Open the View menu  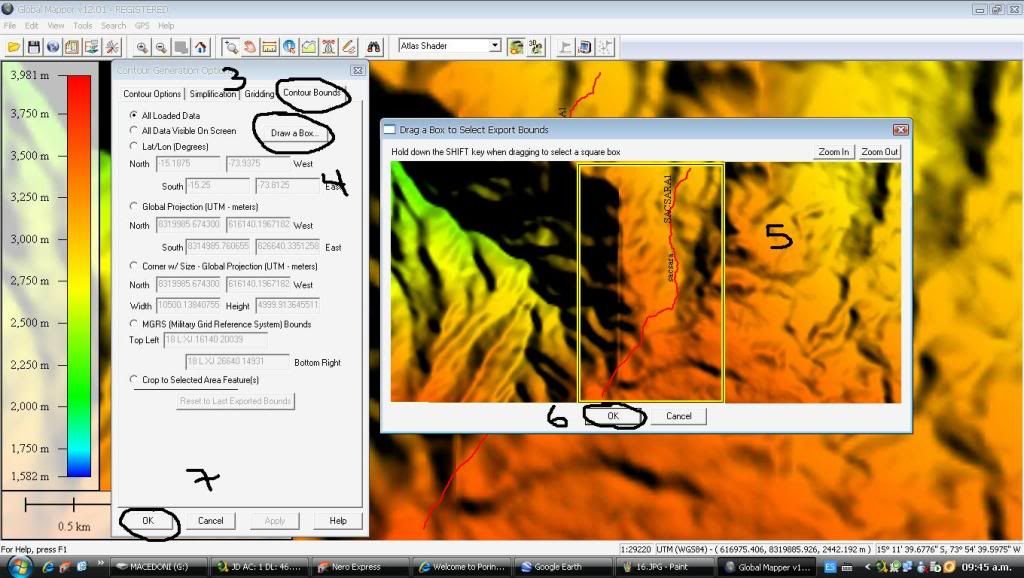point(56,25)
